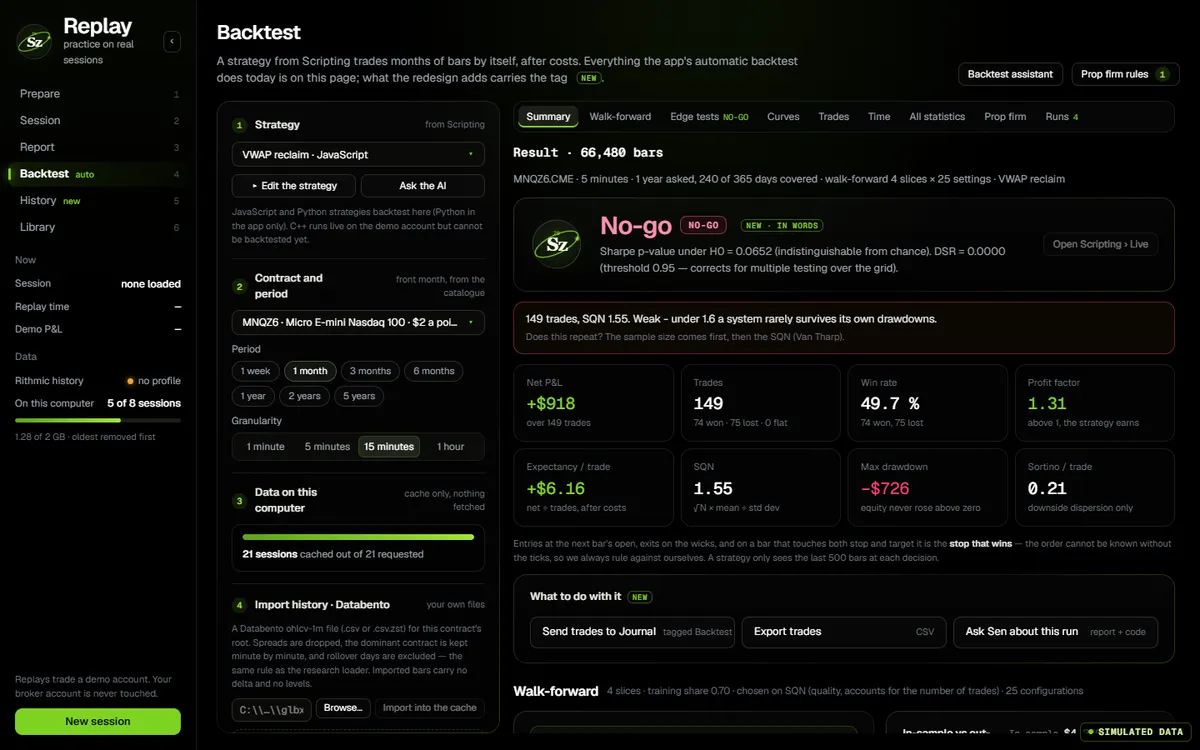This screenshot has width=1200, height=750.
Task: Open the All statistics tab
Action: coord(937,117)
